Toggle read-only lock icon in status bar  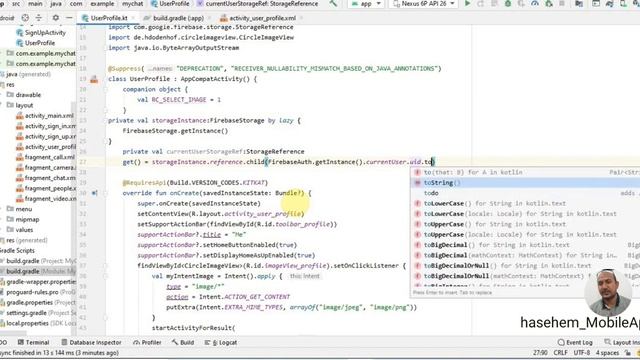pos(629,353)
